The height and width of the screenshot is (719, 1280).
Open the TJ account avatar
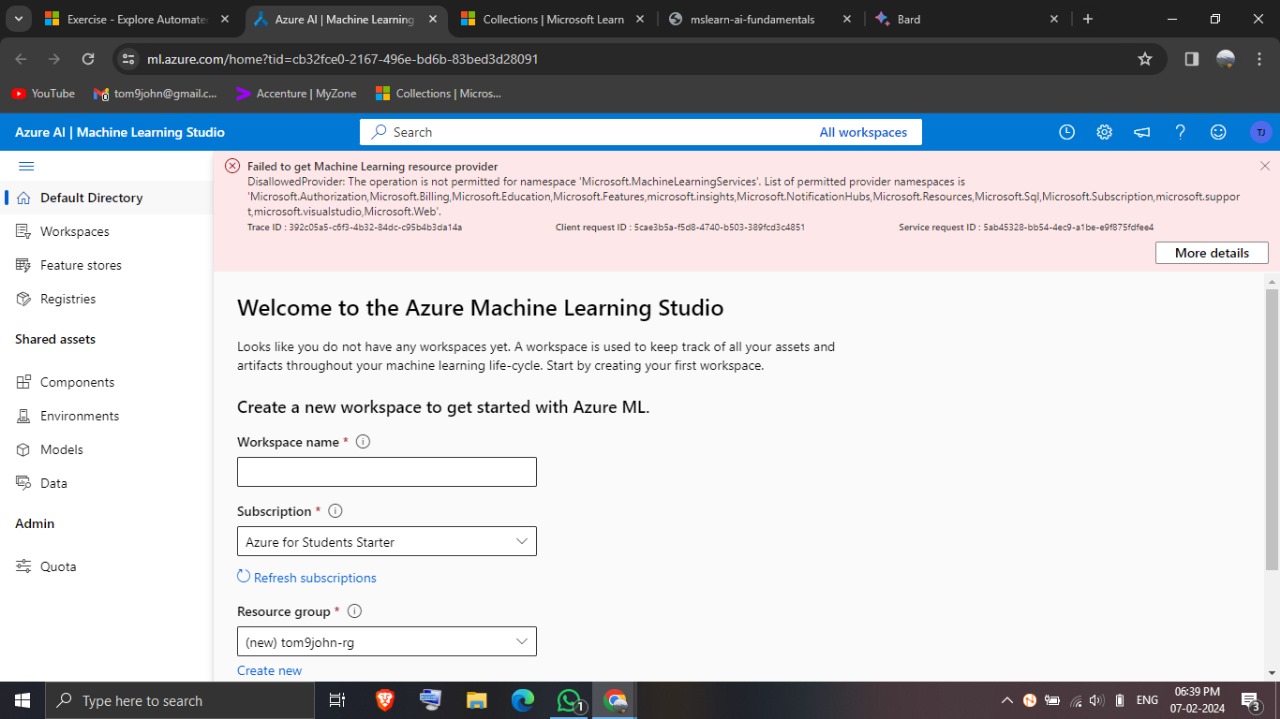click(x=1260, y=132)
